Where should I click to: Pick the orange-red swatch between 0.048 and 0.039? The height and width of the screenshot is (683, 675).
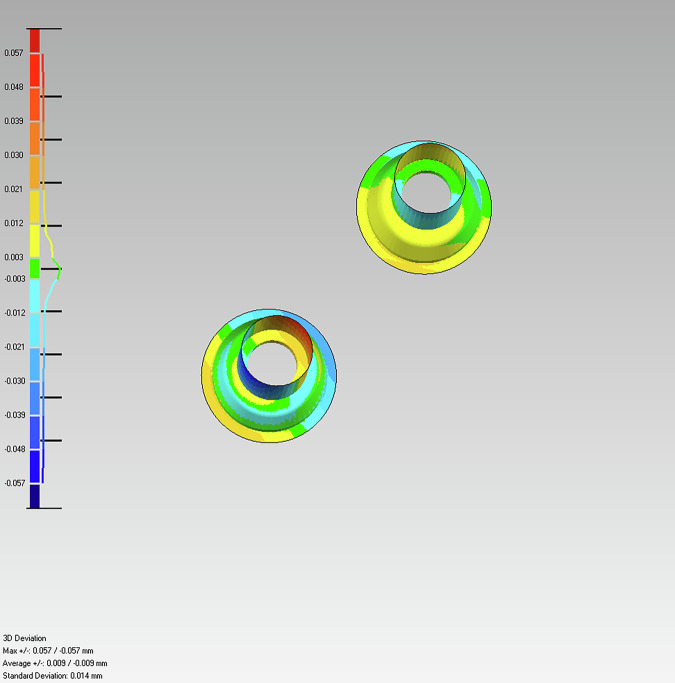click(35, 105)
